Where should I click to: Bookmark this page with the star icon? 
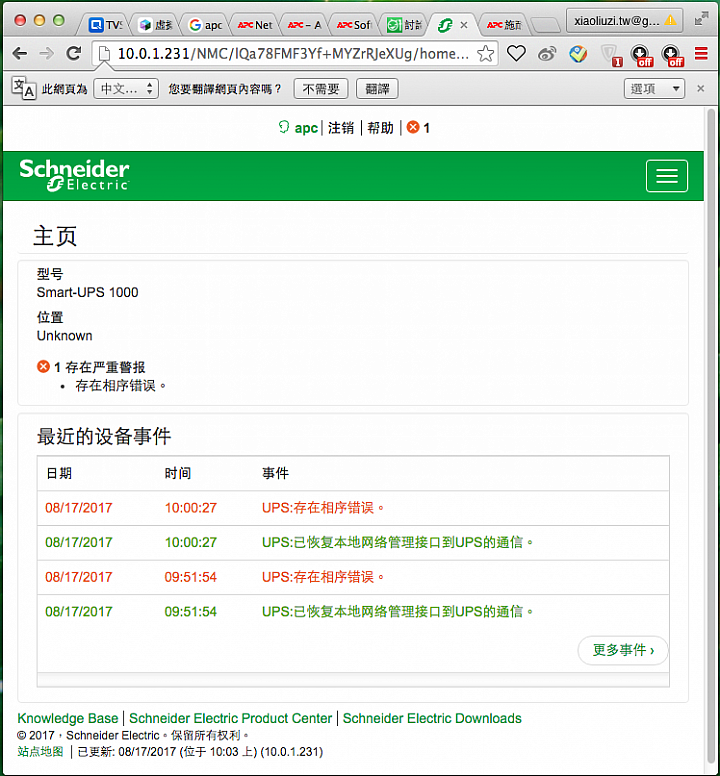tap(485, 53)
